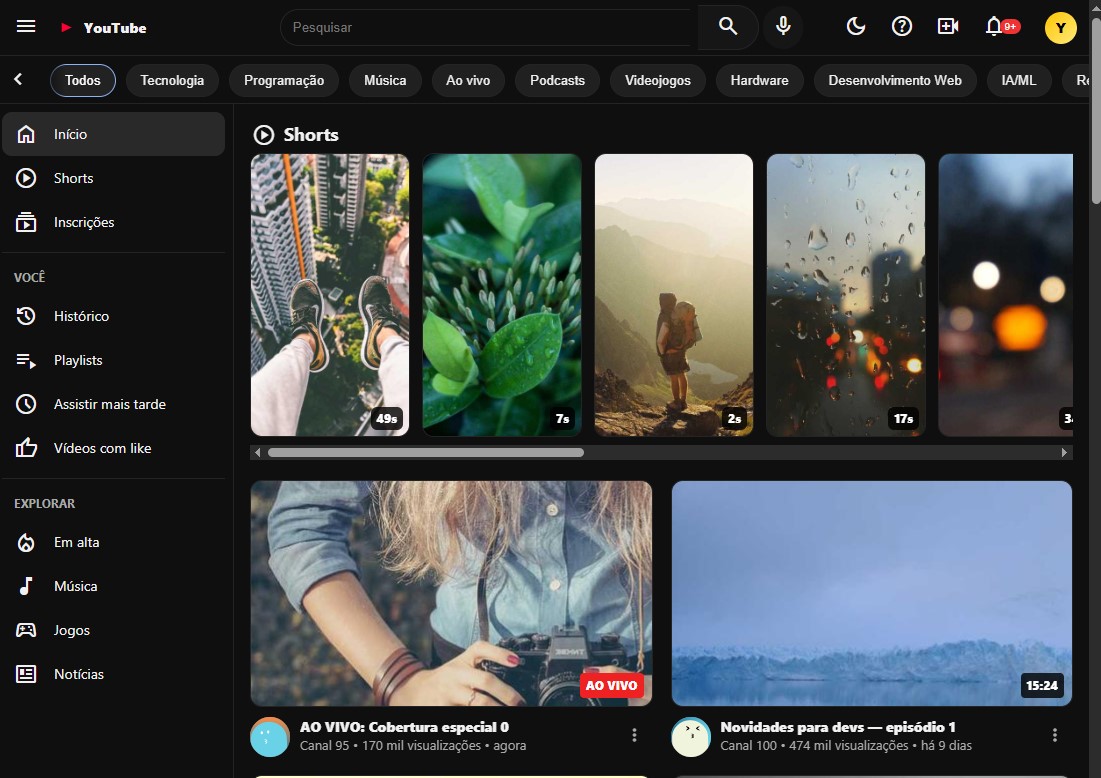Open the video title Novidades para devs — episódio 1
The image size is (1101, 778).
[x=838, y=727]
